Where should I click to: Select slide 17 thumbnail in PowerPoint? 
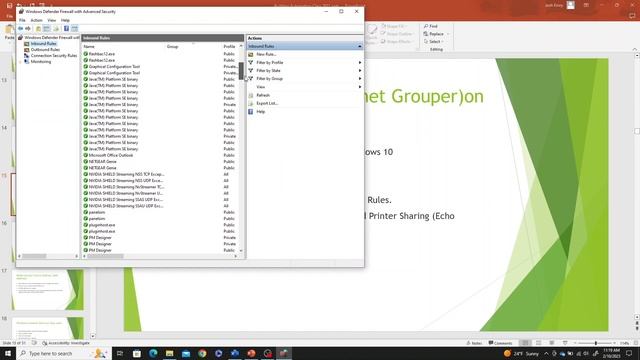pyautogui.click(x=48, y=289)
